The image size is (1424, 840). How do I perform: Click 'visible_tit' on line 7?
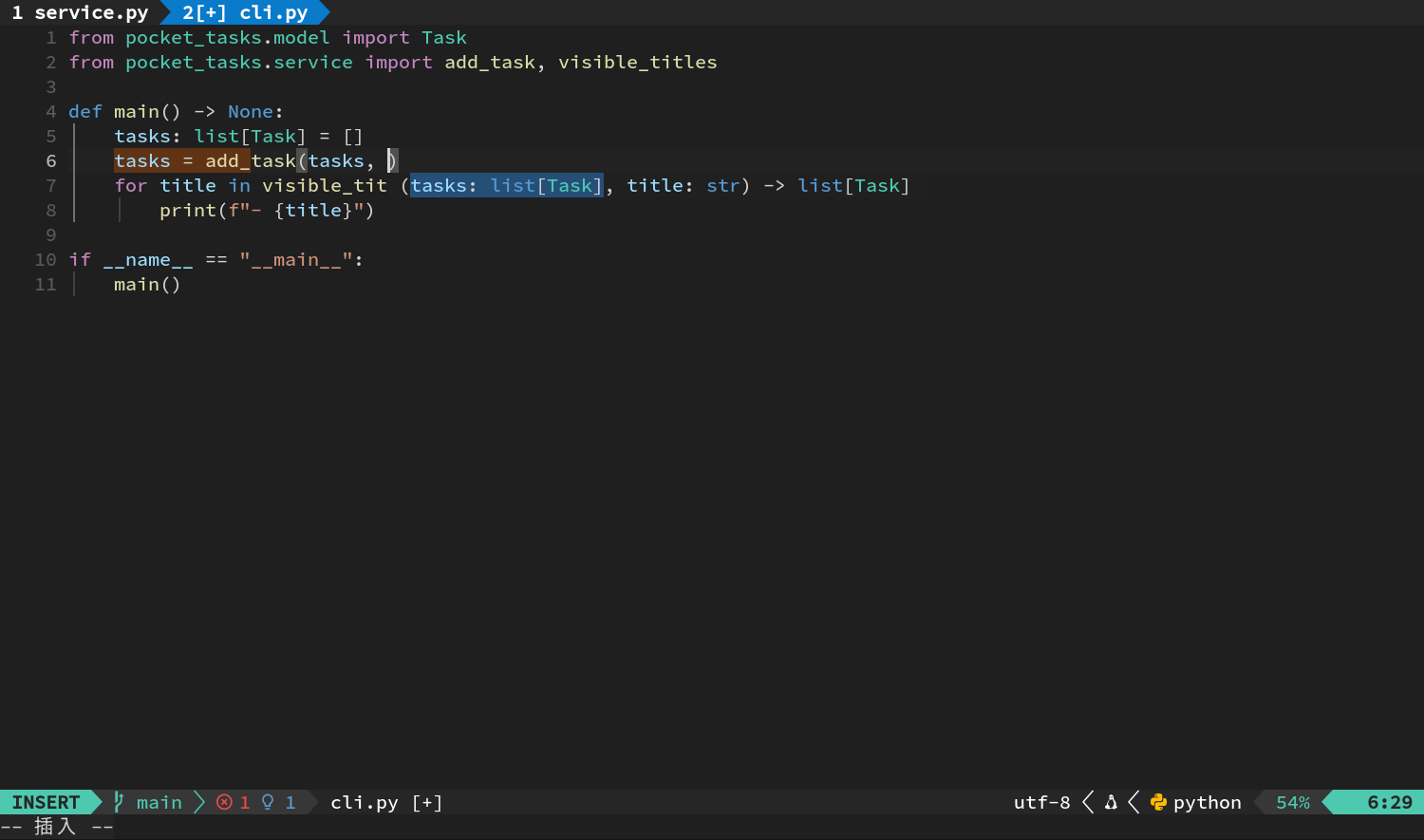tap(325, 186)
